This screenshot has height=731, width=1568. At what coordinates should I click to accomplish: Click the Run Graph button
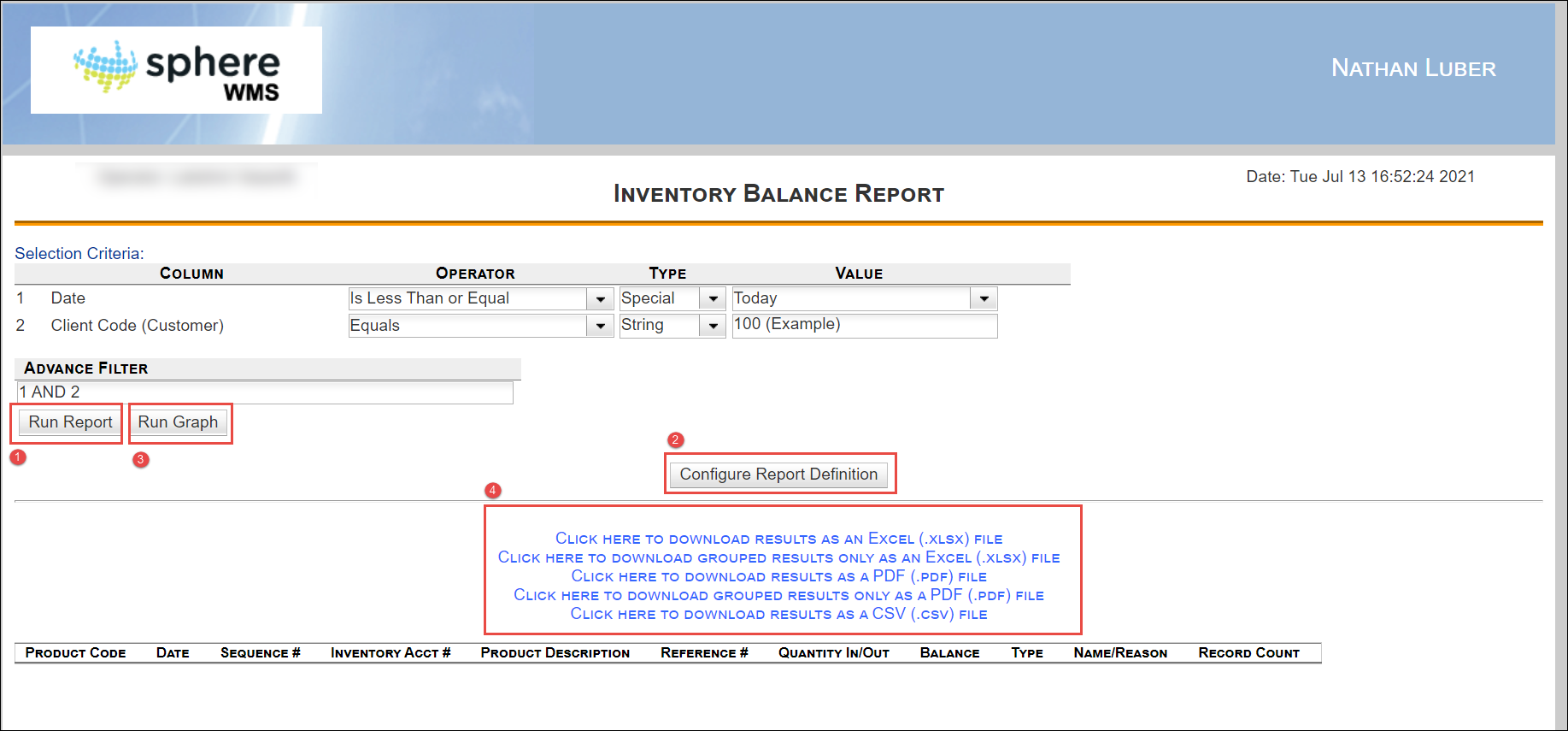point(178,422)
